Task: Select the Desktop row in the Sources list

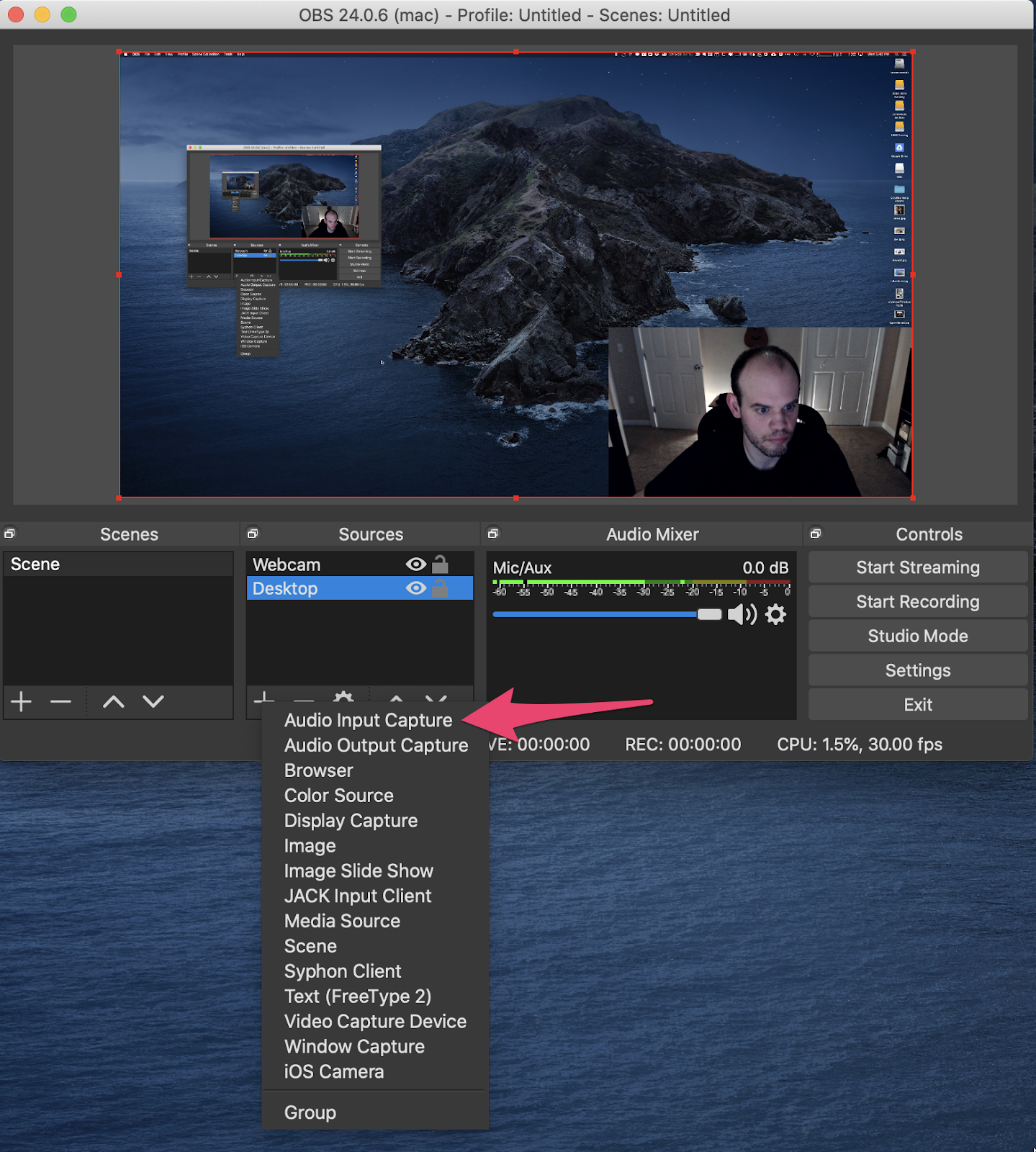Action: tap(360, 588)
